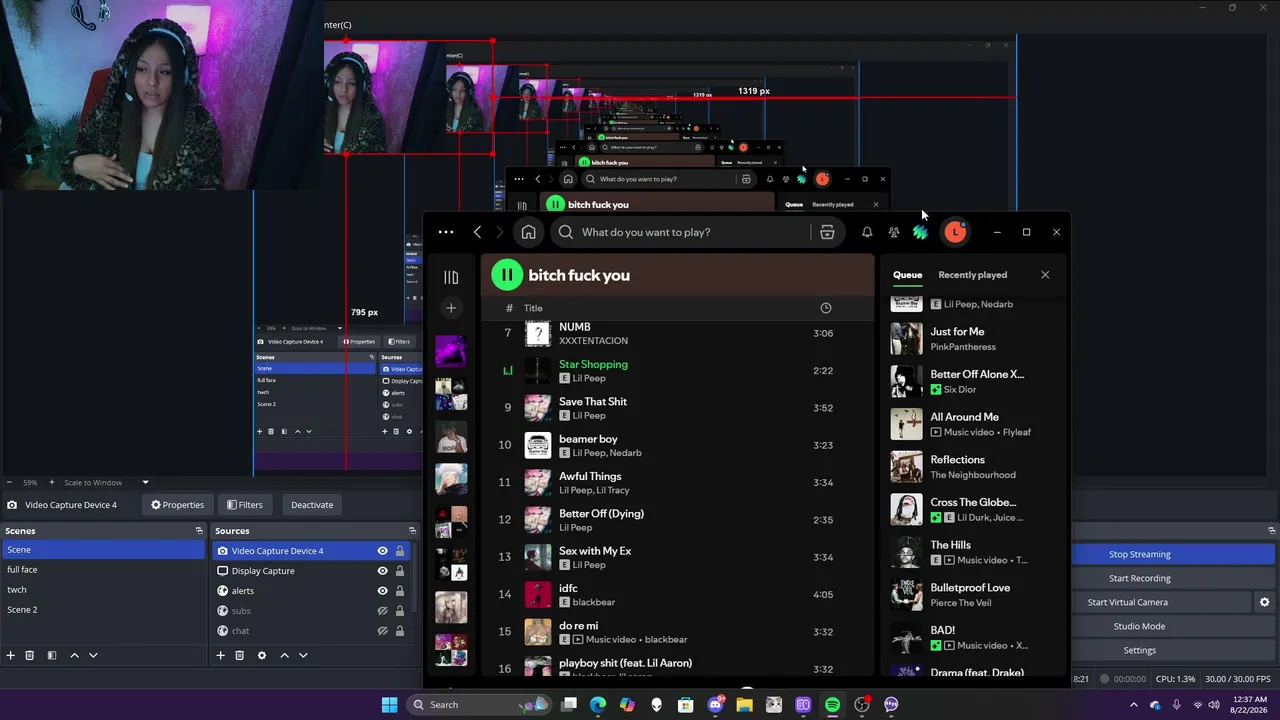1280x720 pixels.
Task: Create a playlist with the sidebar plus button
Action: coord(451,308)
